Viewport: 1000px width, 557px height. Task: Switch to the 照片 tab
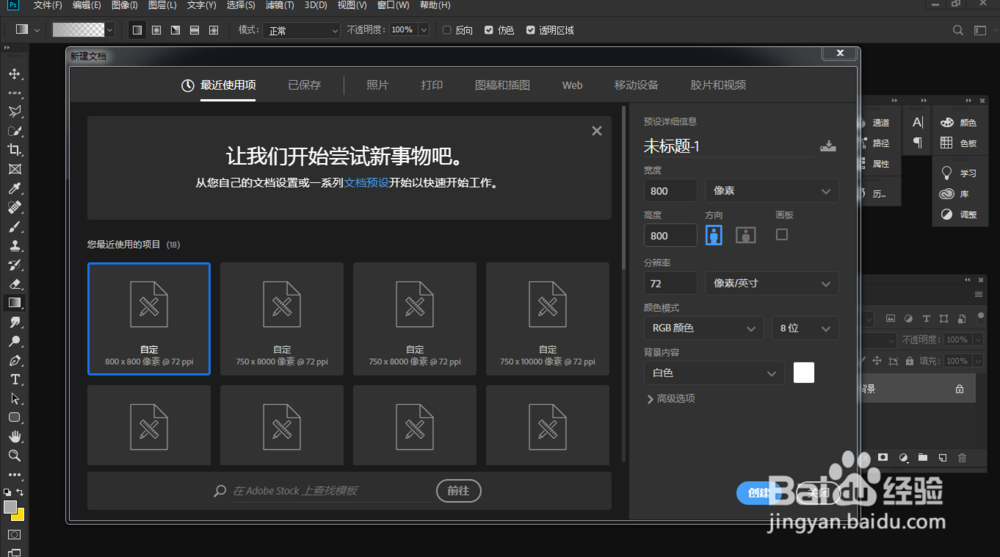pyautogui.click(x=377, y=85)
